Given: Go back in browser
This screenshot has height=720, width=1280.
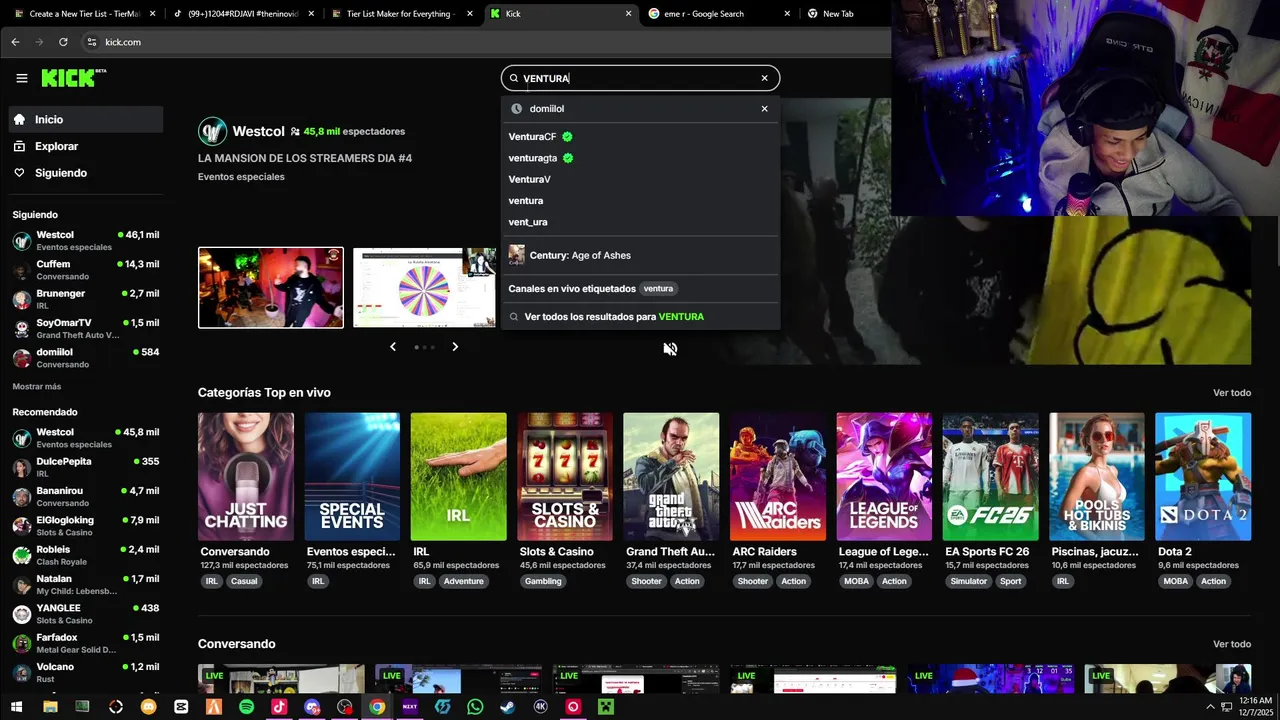Looking at the screenshot, I should click(x=15, y=42).
